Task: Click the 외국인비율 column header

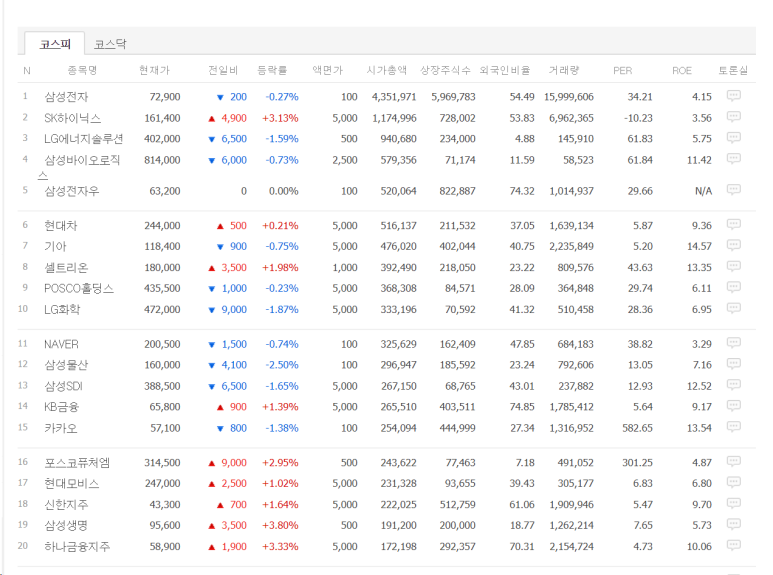Action: pos(505,70)
